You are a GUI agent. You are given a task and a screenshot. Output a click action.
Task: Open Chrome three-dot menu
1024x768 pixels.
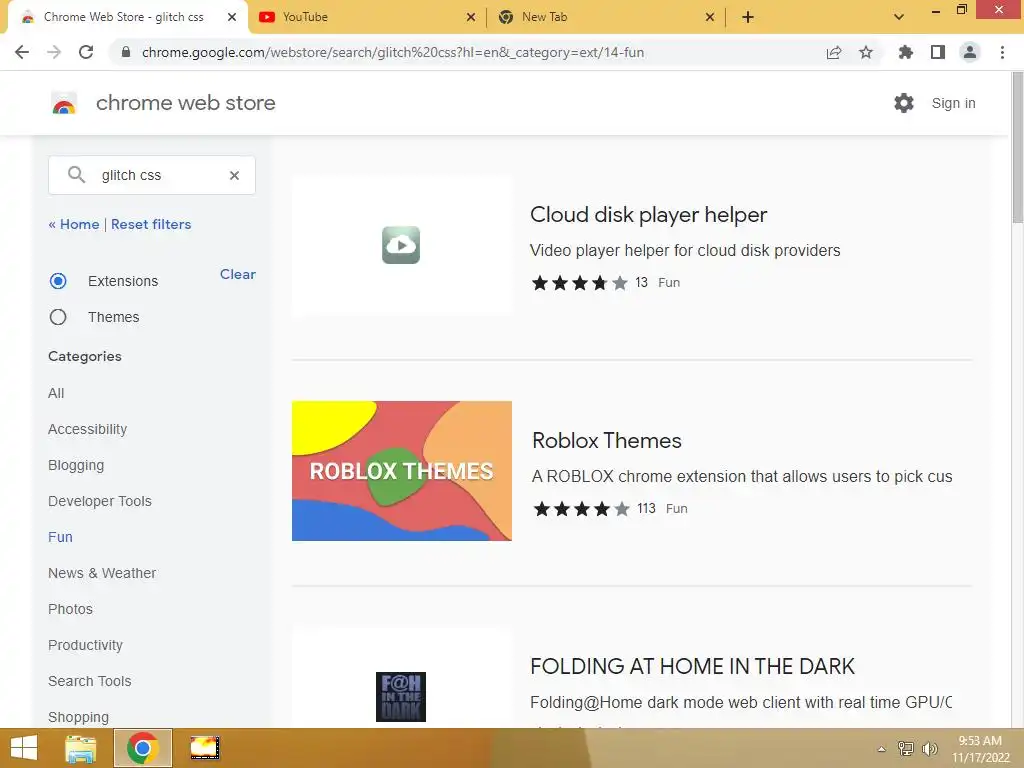(1002, 52)
